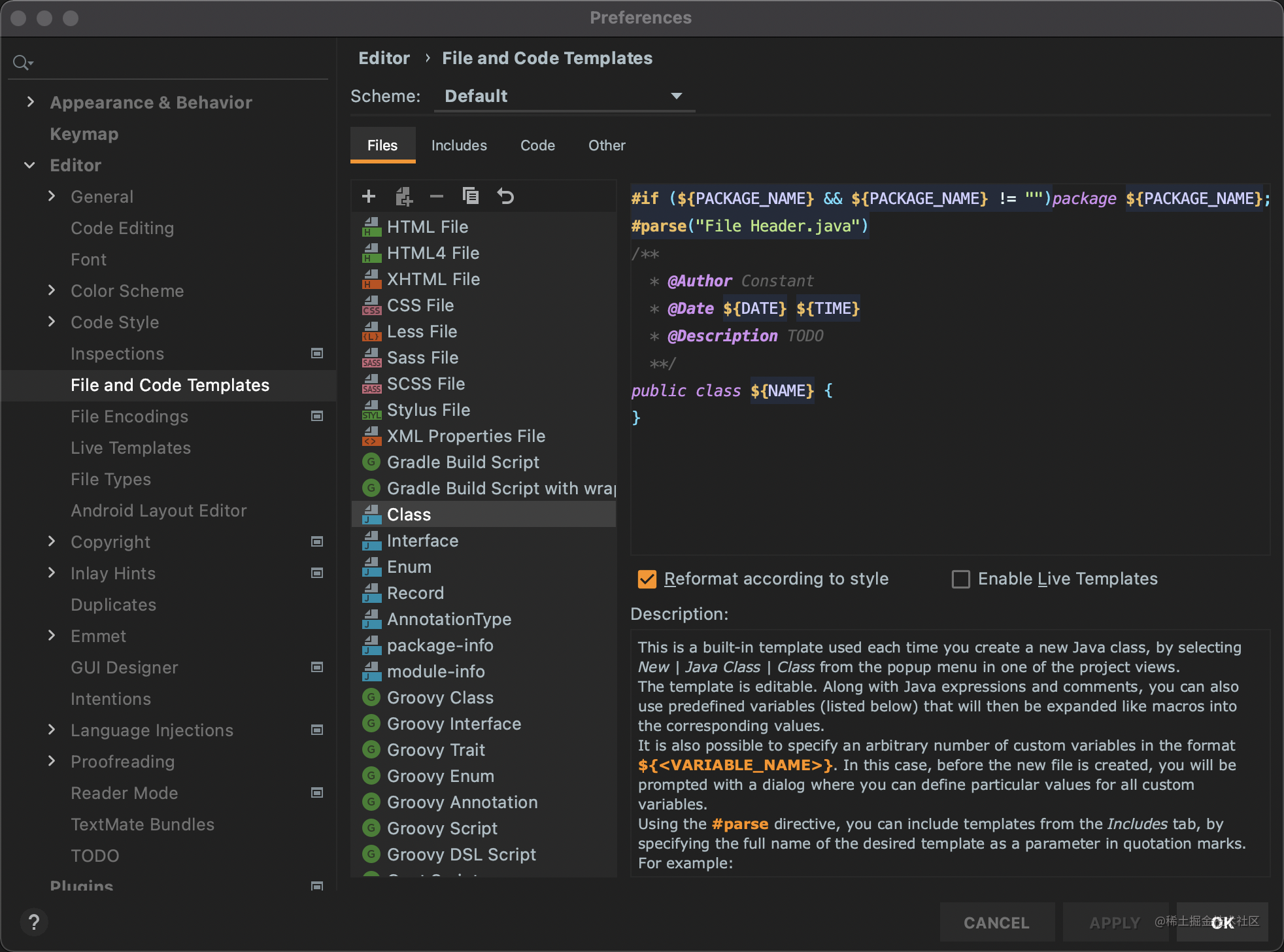This screenshot has height=952, width=1284.
Task: Click the editor preview toggle beside Copyright
Action: pyautogui.click(x=318, y=541)
